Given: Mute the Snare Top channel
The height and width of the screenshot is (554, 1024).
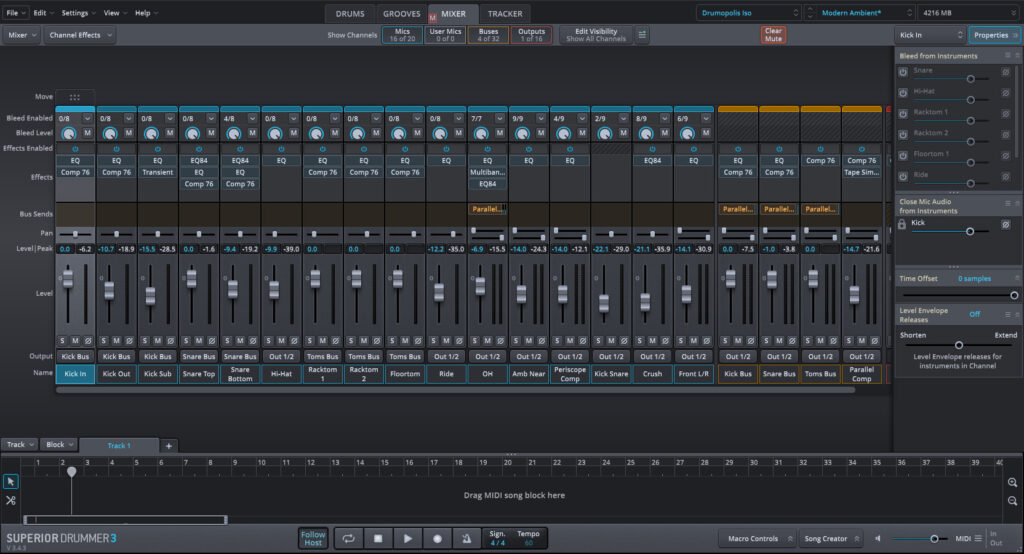Looking at the screenshot, I should pos(199,341).
